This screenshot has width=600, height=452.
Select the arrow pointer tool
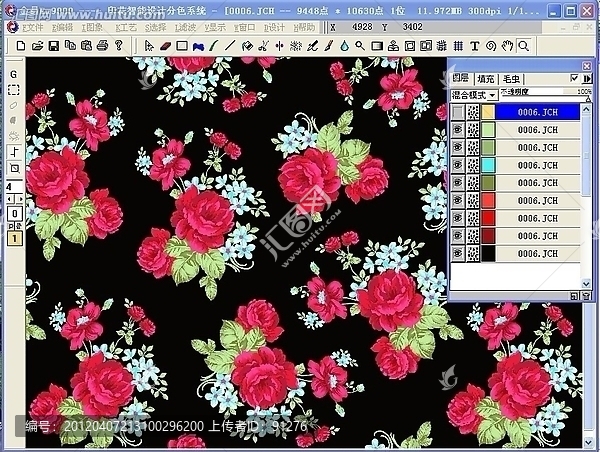click(148, 46)
